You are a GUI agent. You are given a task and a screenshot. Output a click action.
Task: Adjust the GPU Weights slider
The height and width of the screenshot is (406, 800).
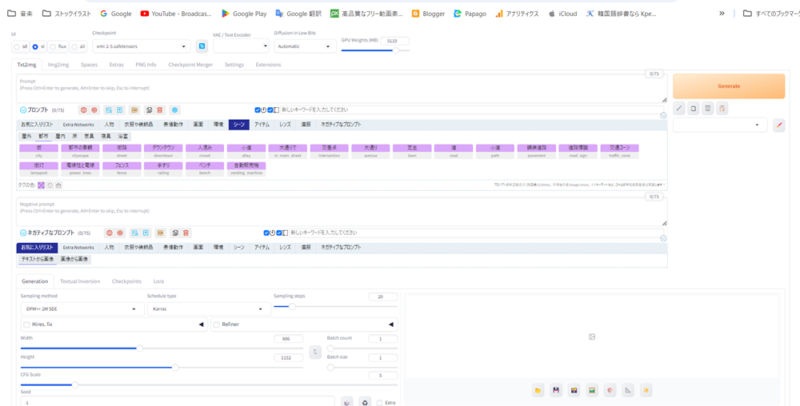click(375, 50)
